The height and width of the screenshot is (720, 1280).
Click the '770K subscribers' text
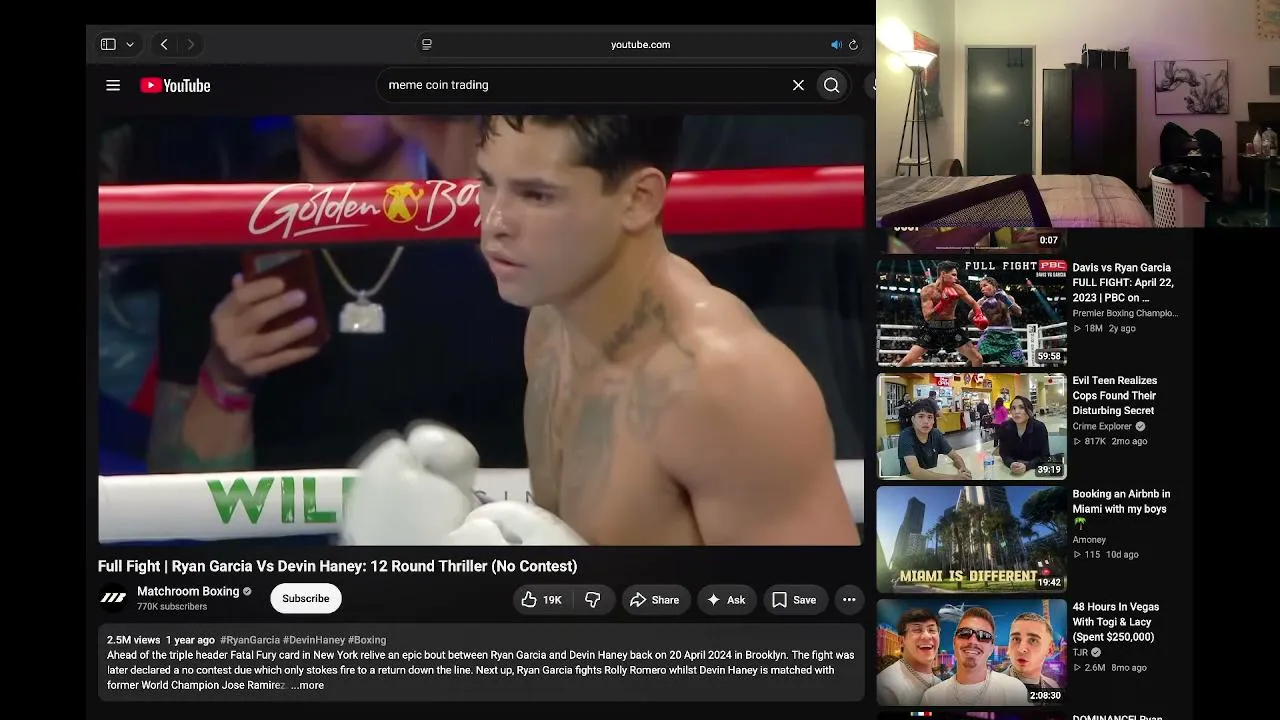point(172,607)
